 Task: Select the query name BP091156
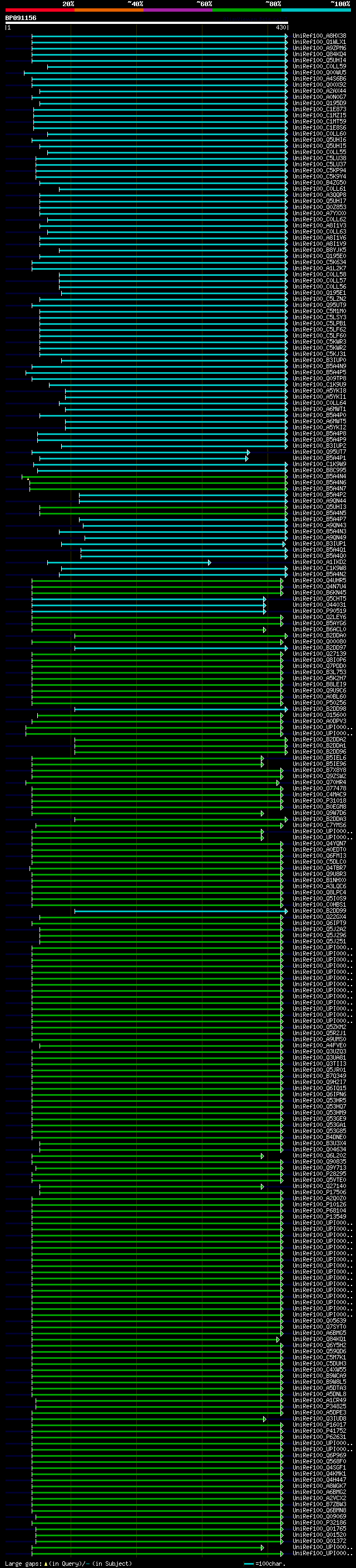click(21, 18)
